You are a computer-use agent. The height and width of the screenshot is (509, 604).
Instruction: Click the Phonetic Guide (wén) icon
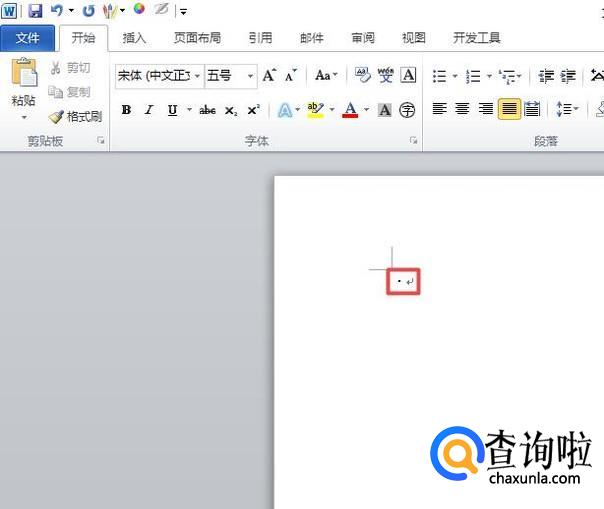click(x=385, y=75)
